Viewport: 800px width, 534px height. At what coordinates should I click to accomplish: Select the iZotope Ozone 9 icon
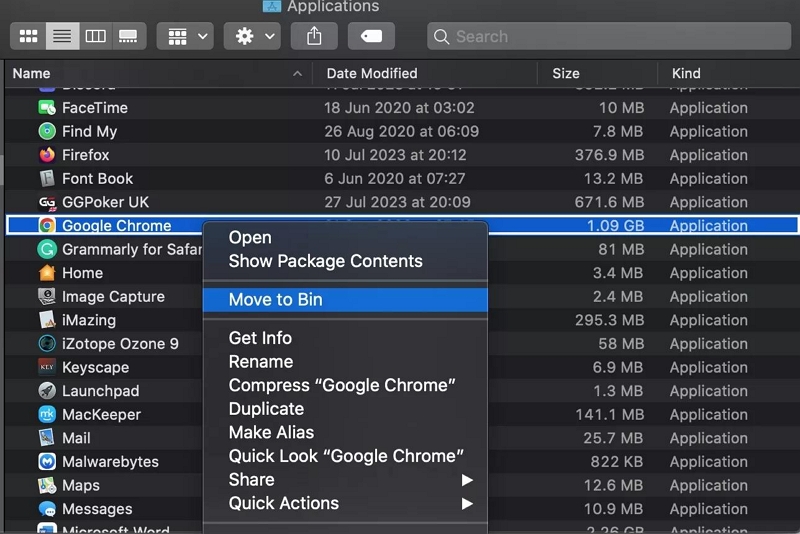coord(47,344)
